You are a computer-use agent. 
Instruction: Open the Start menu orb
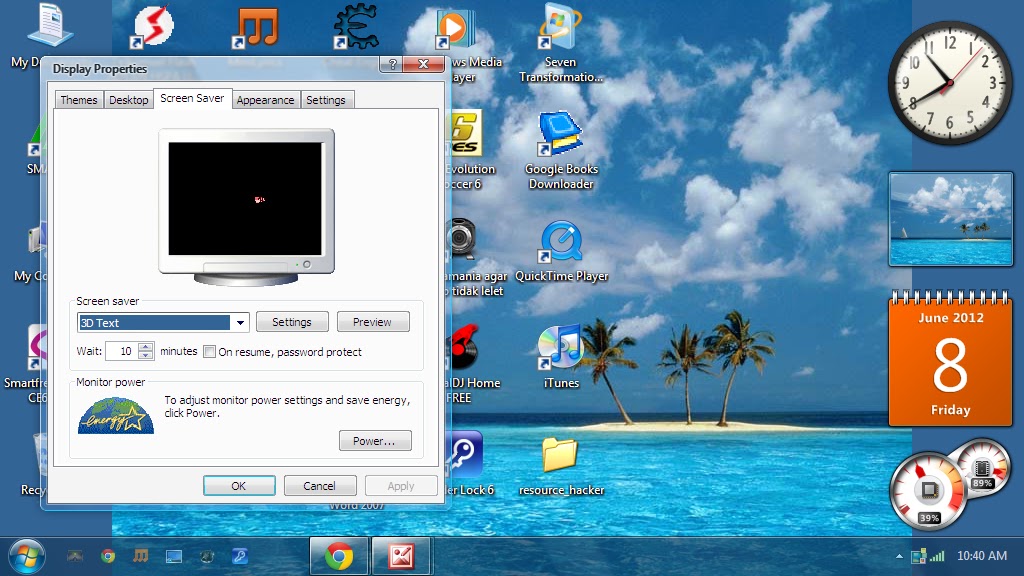coord(27,556)
